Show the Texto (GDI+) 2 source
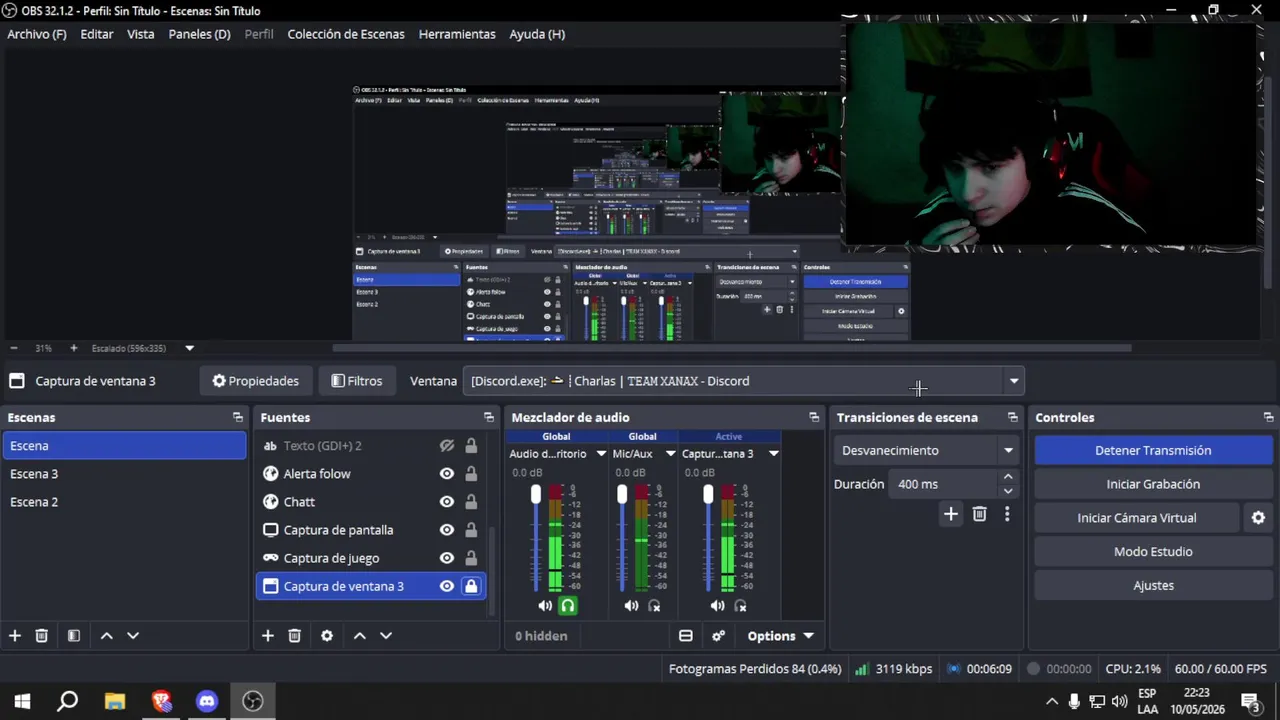 (447, 446)
